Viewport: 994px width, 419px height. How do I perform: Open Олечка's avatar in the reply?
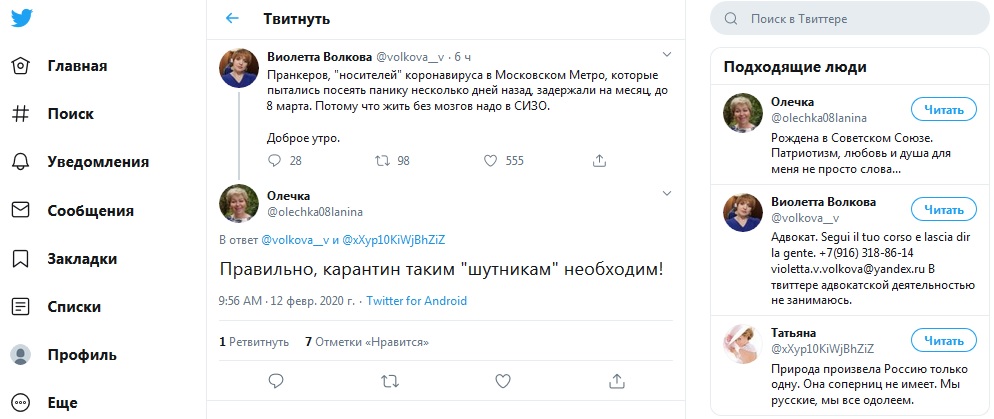click(x=239, y=203)
